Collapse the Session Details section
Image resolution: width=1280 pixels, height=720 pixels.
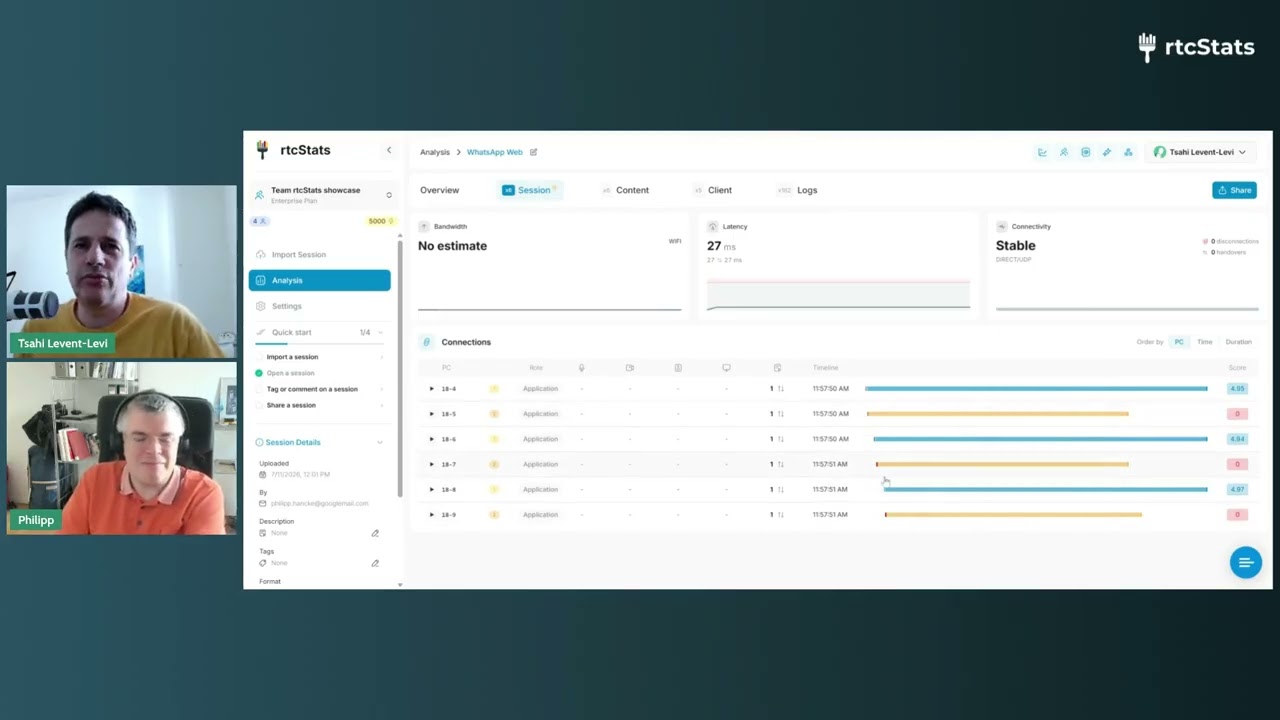point(379,442)
